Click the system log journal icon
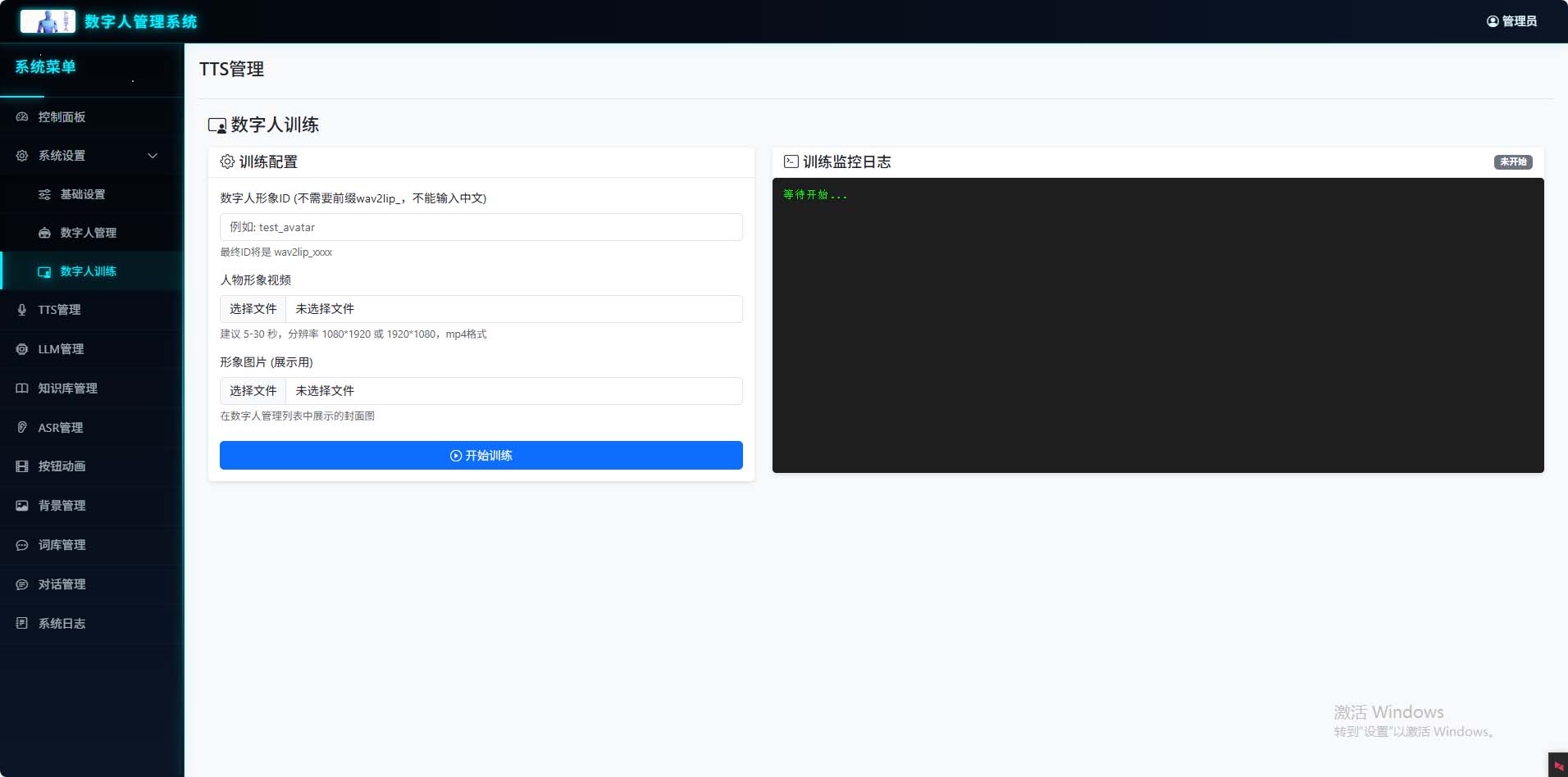Screen dimensions: 1568x777 tap(22, 624)
